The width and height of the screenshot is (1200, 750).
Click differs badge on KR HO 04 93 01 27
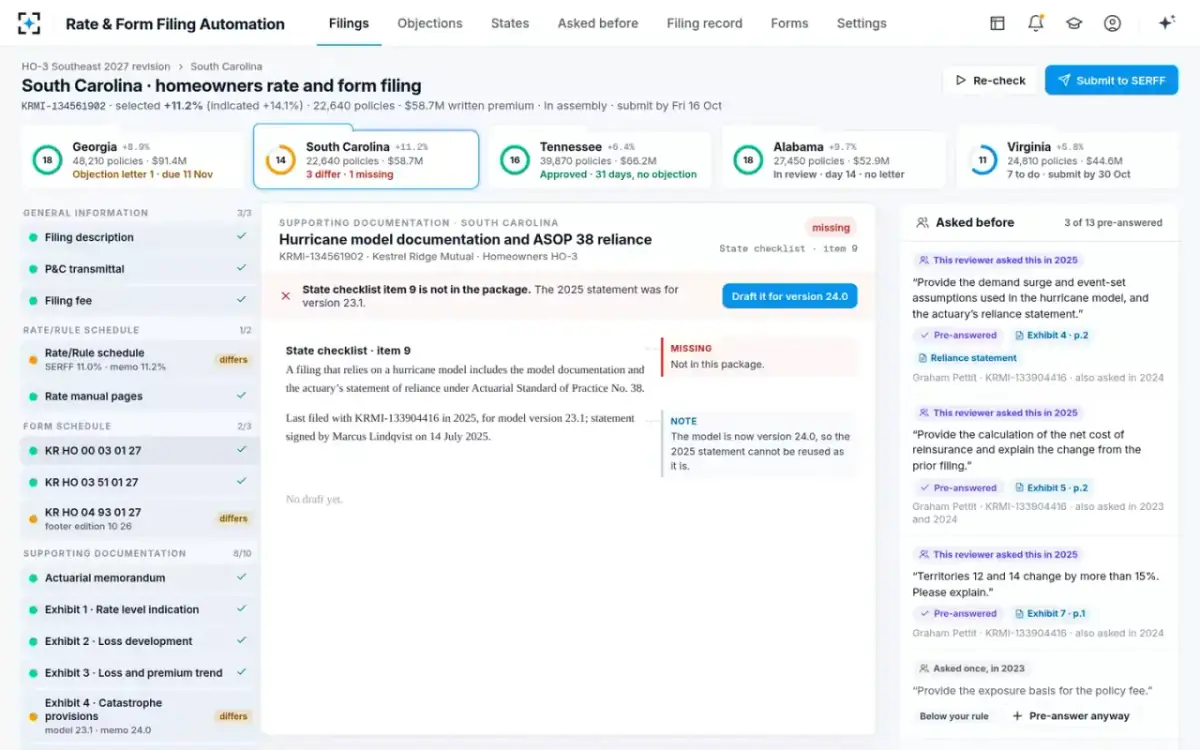[233, 518]
